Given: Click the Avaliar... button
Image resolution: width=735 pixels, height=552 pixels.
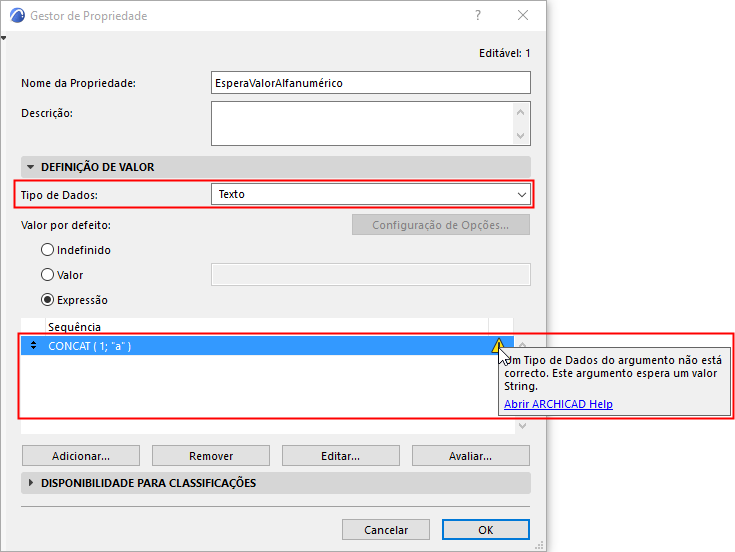Looking at the screenshot, I should coord(471,456).
